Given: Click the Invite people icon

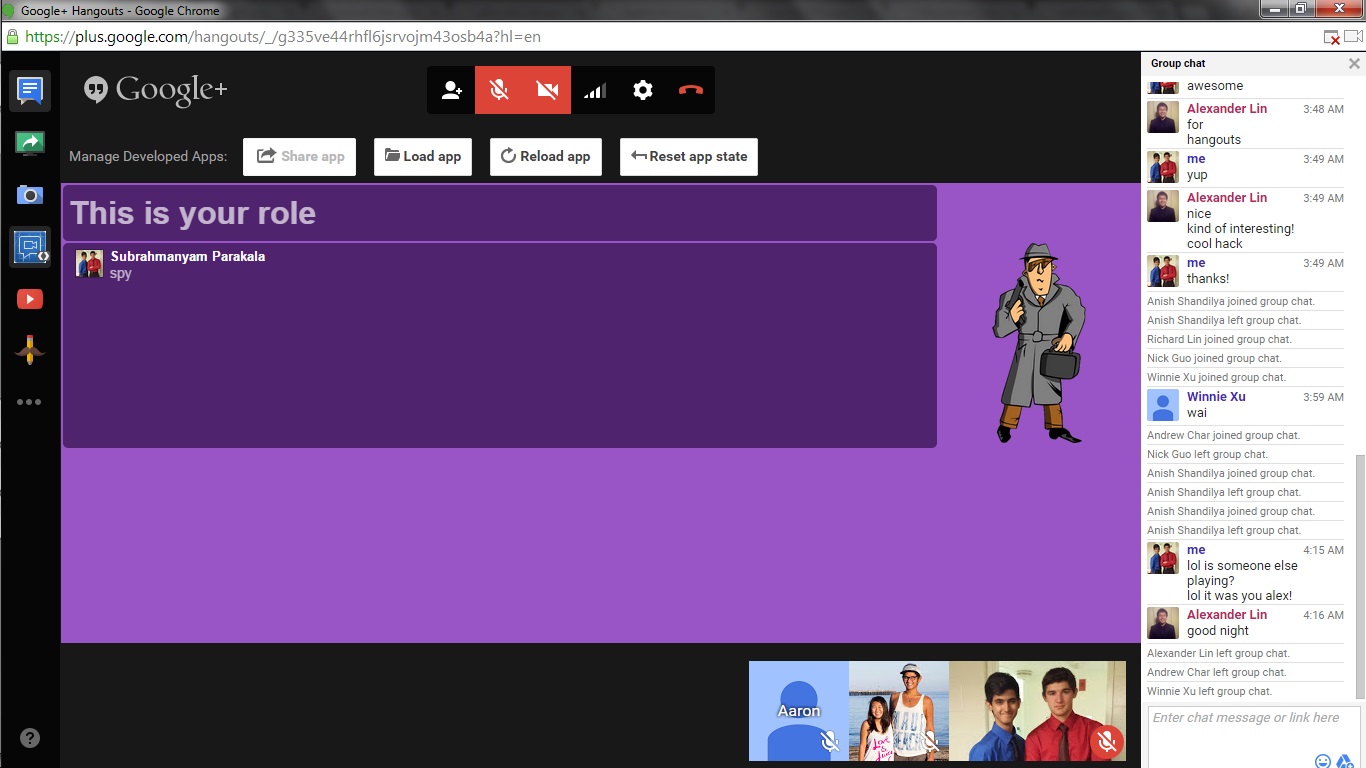Looking at the screenshot, I should tap(451, 90).
